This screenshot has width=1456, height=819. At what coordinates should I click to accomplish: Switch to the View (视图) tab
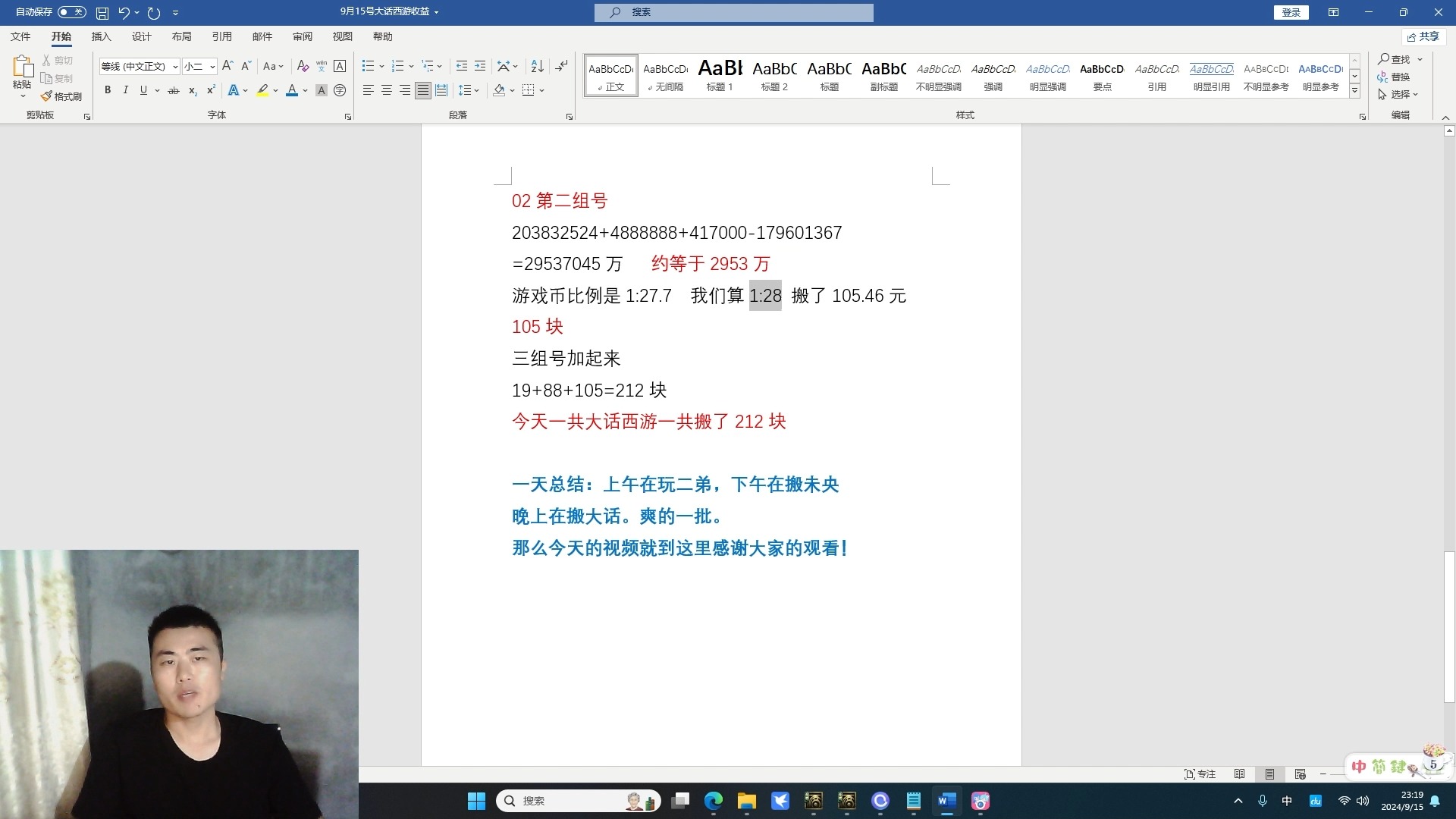coord(342,36)
